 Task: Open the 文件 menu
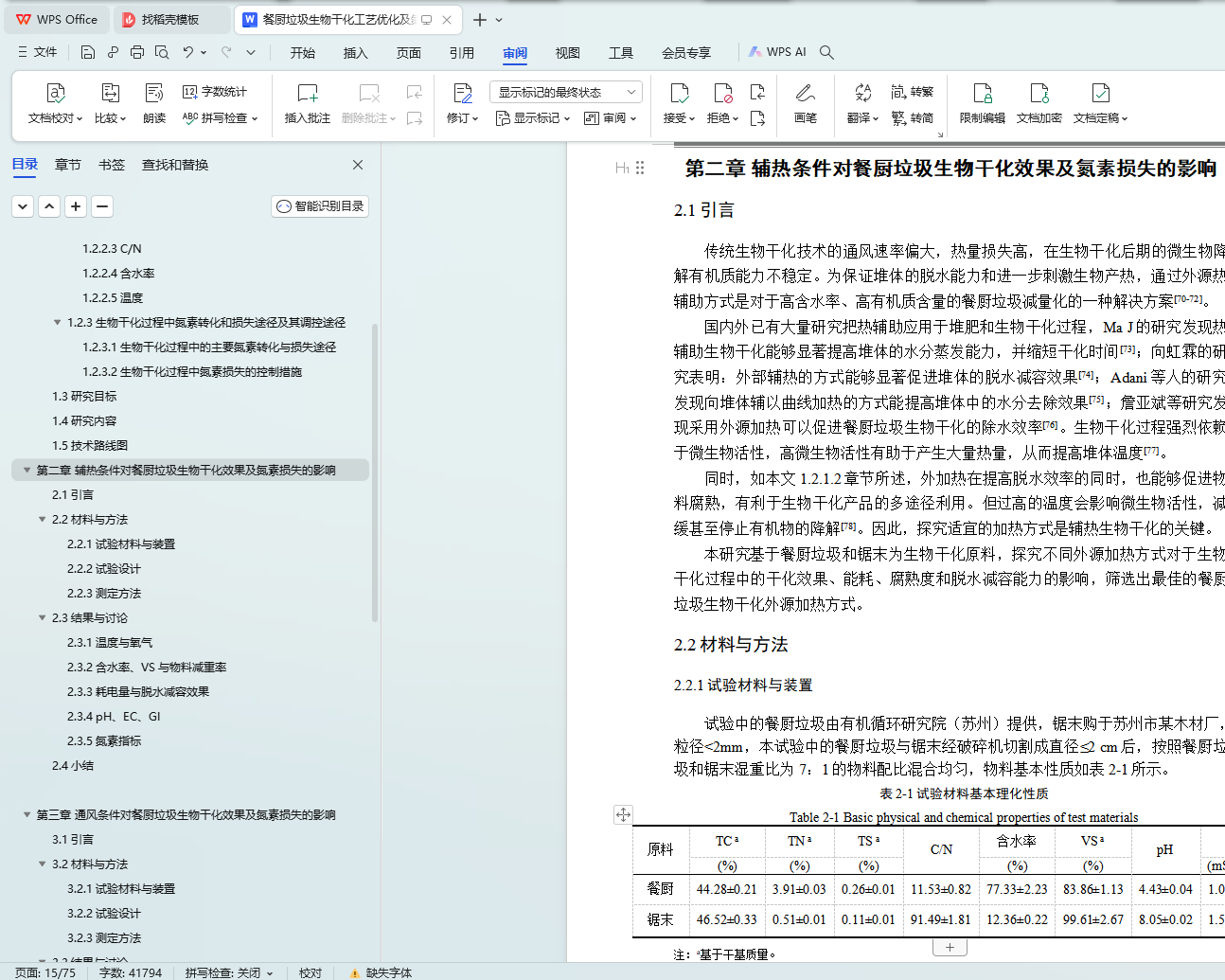(x=38, y=52)
